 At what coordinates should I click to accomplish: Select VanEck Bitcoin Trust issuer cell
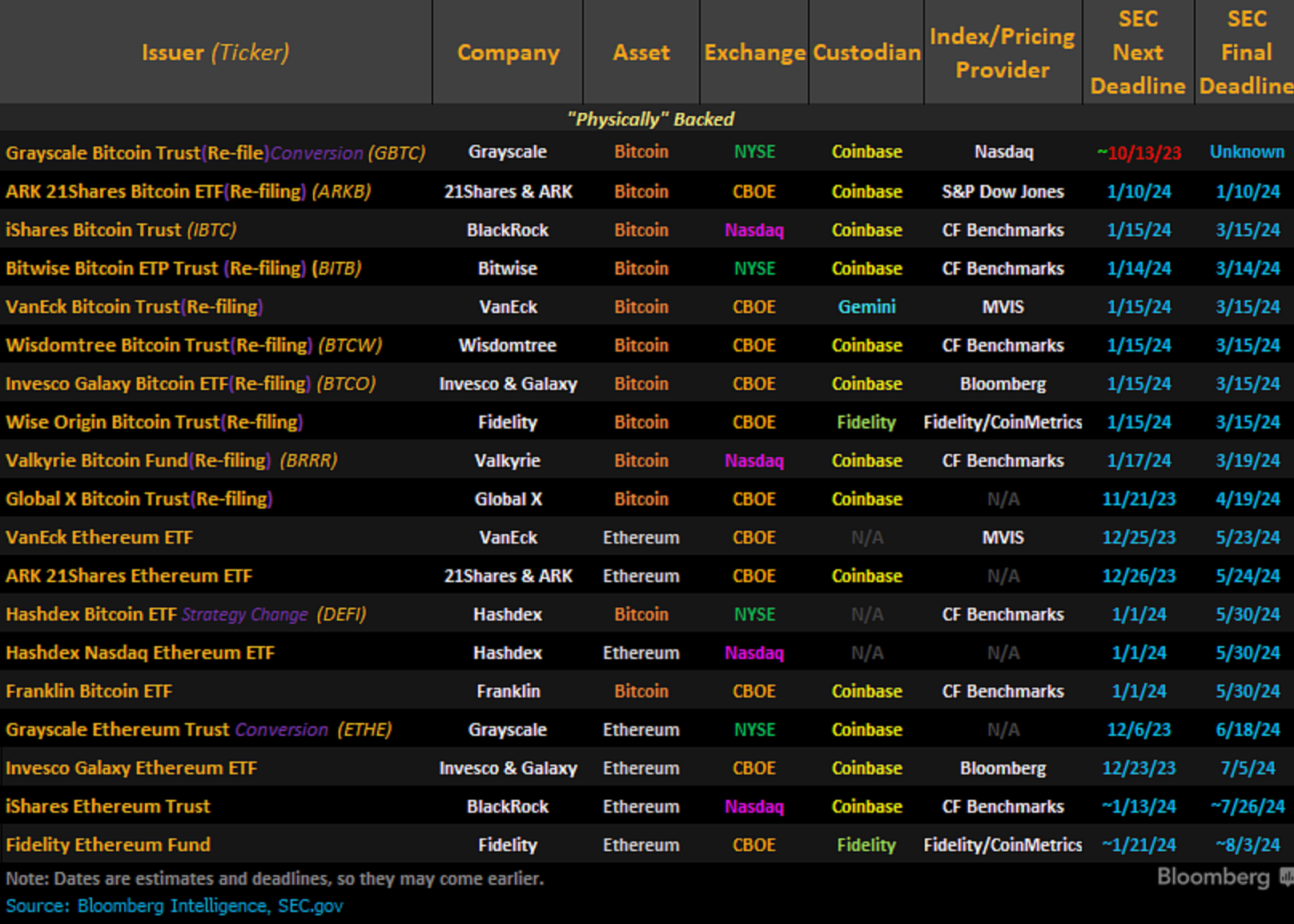[135, 307]
